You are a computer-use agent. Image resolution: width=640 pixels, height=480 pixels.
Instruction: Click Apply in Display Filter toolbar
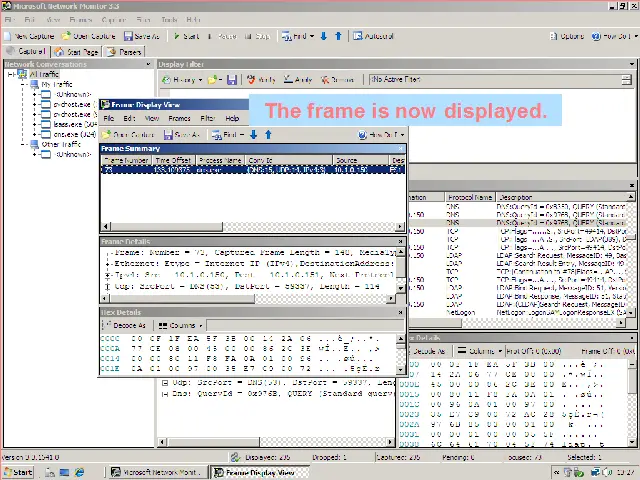coord(298,80)
